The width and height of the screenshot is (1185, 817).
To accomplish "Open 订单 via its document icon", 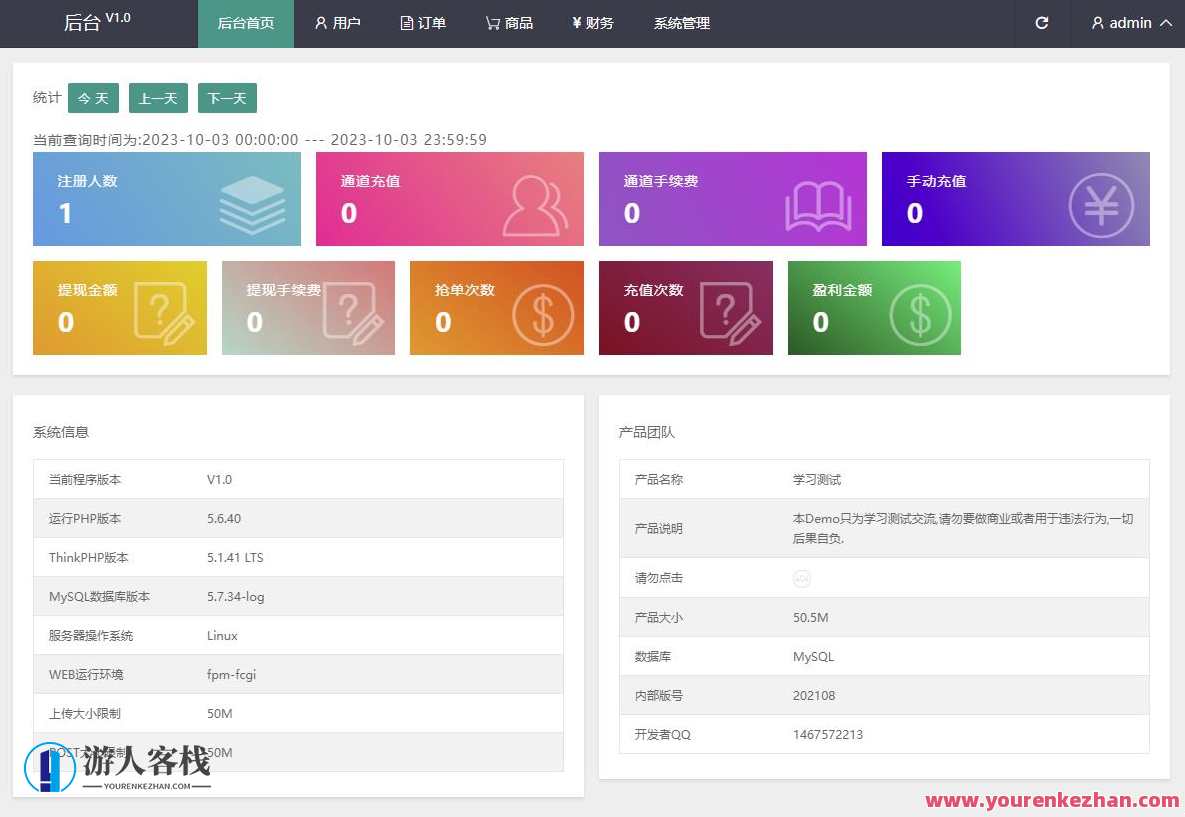I will (x=405, y=23).
